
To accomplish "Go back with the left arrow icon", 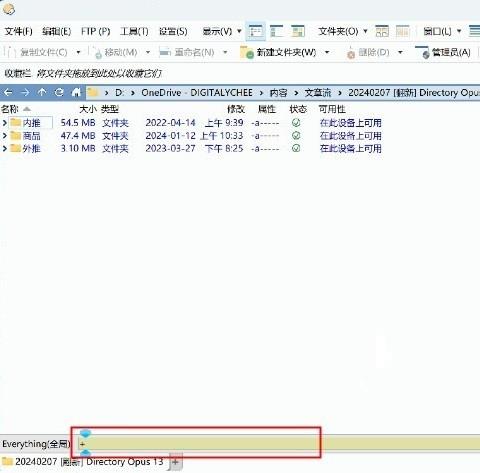I will tap(8, 92).
